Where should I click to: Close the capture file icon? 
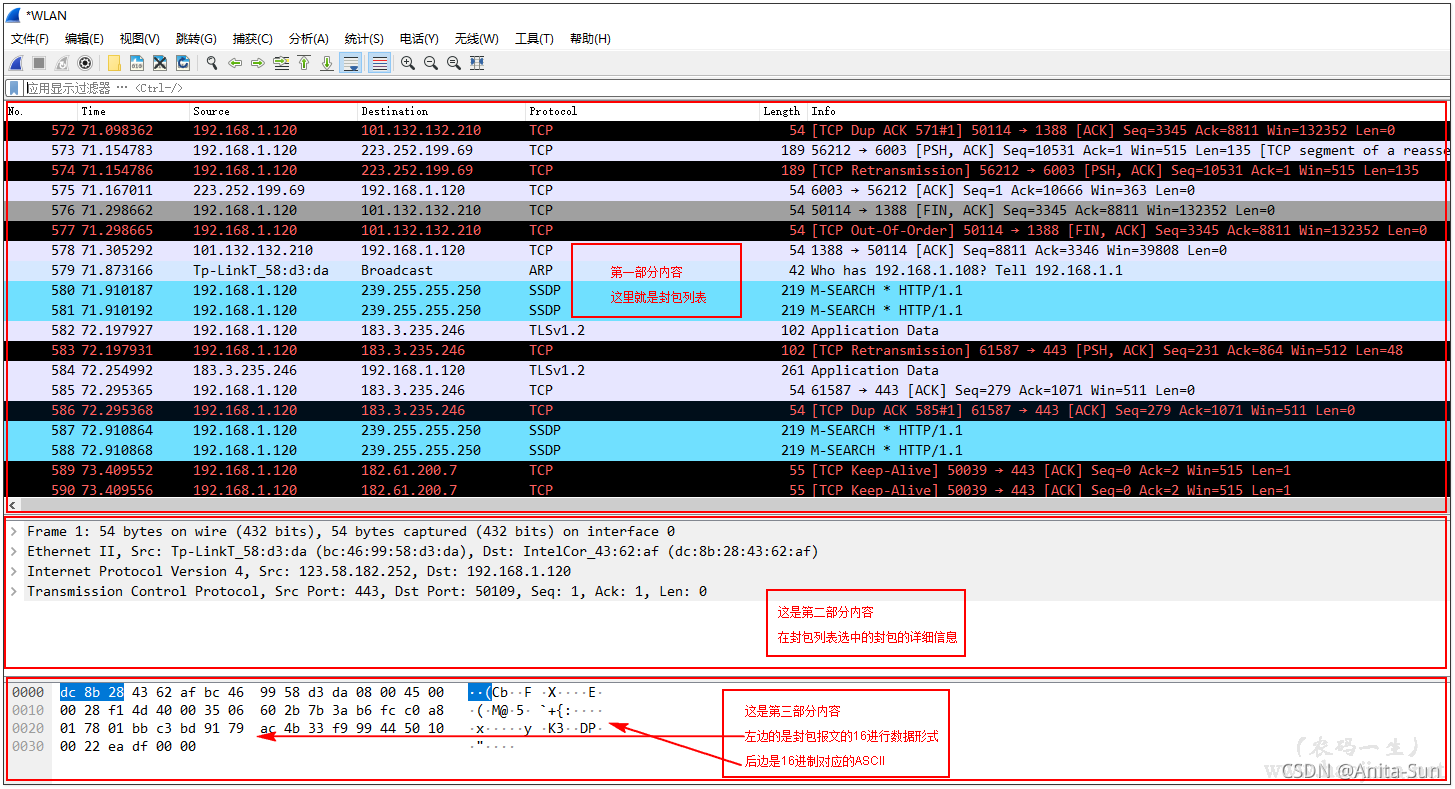tap(160, 63)
